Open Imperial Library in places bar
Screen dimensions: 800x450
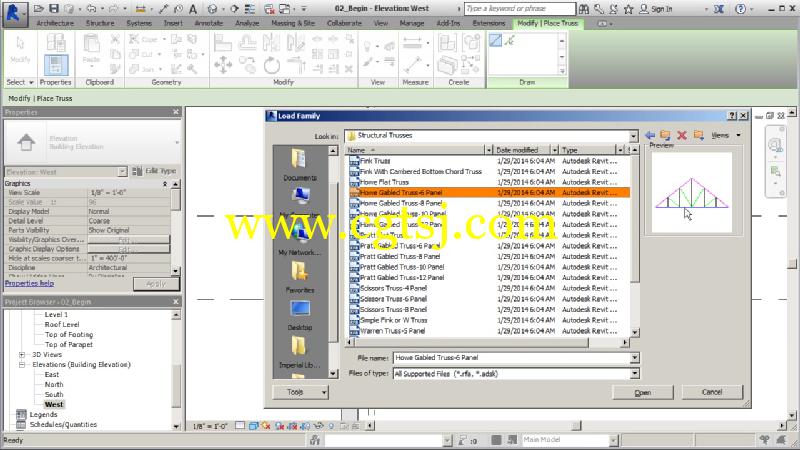point(299,353)
